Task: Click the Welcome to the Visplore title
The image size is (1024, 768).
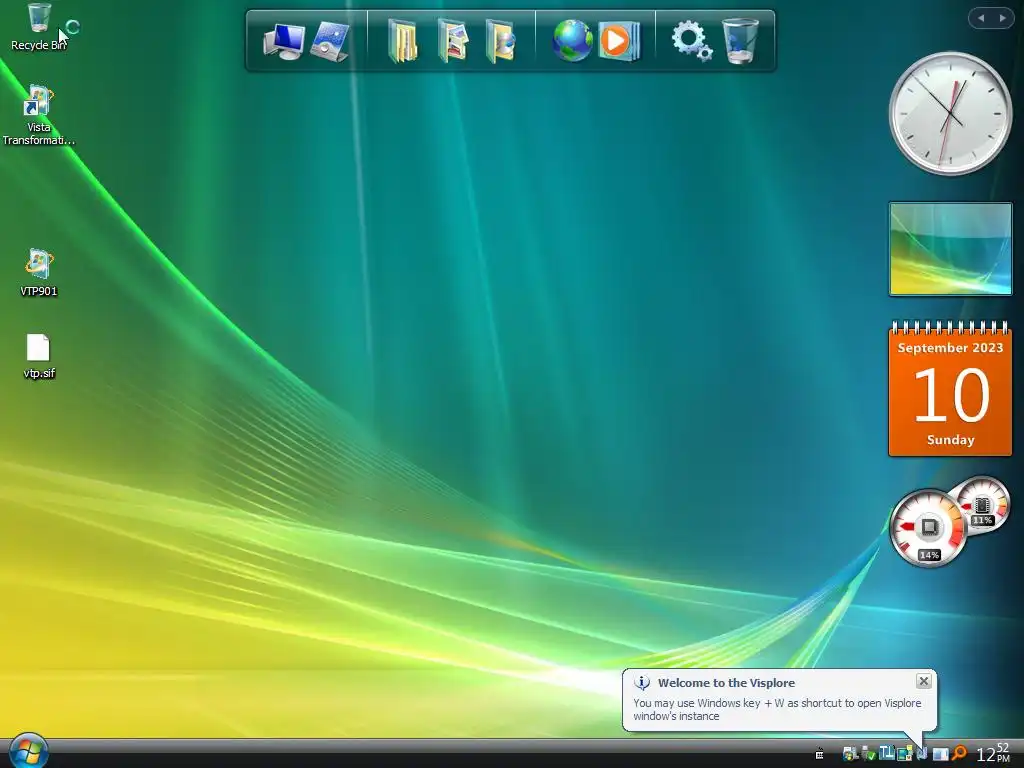Action: click(x=726, y=682)
